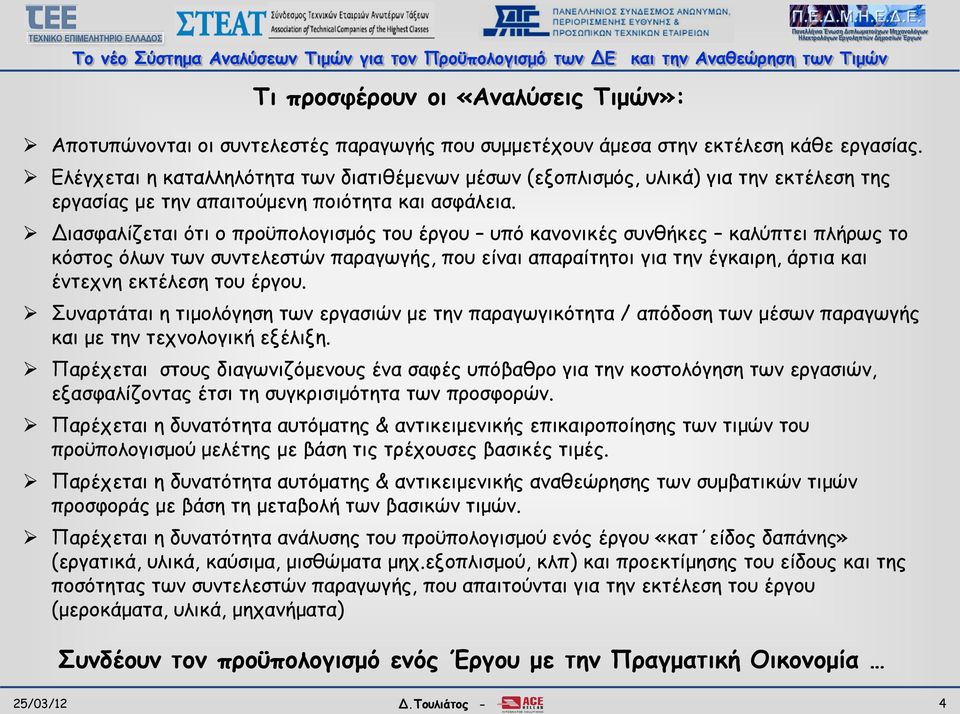The width and height of the screenshot is (960, 714).
Task: Click the arrow bullet beside 'Συναρτάται η τιμολόγηση'
Action: click(31, 314)
